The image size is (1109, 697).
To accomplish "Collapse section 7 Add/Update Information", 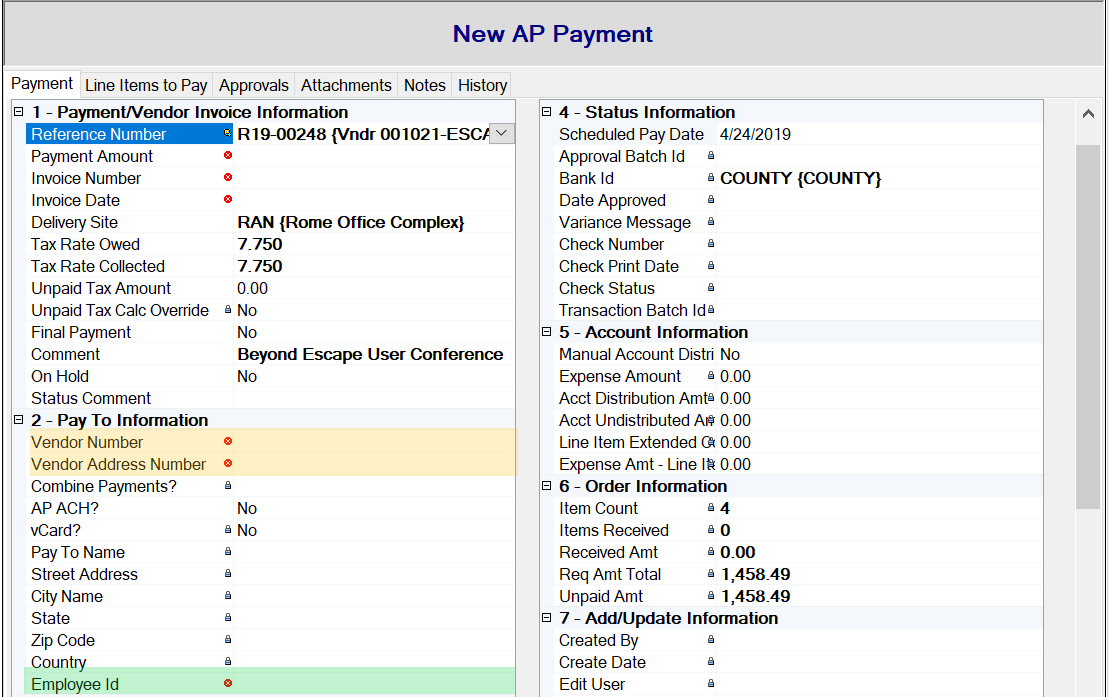I will click(546, 618).
